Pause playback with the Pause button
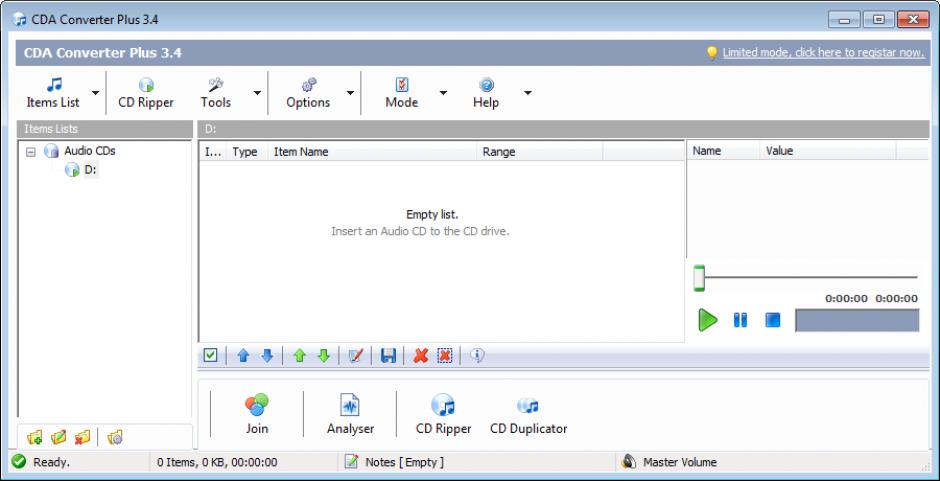 click(x=740, y=320)
